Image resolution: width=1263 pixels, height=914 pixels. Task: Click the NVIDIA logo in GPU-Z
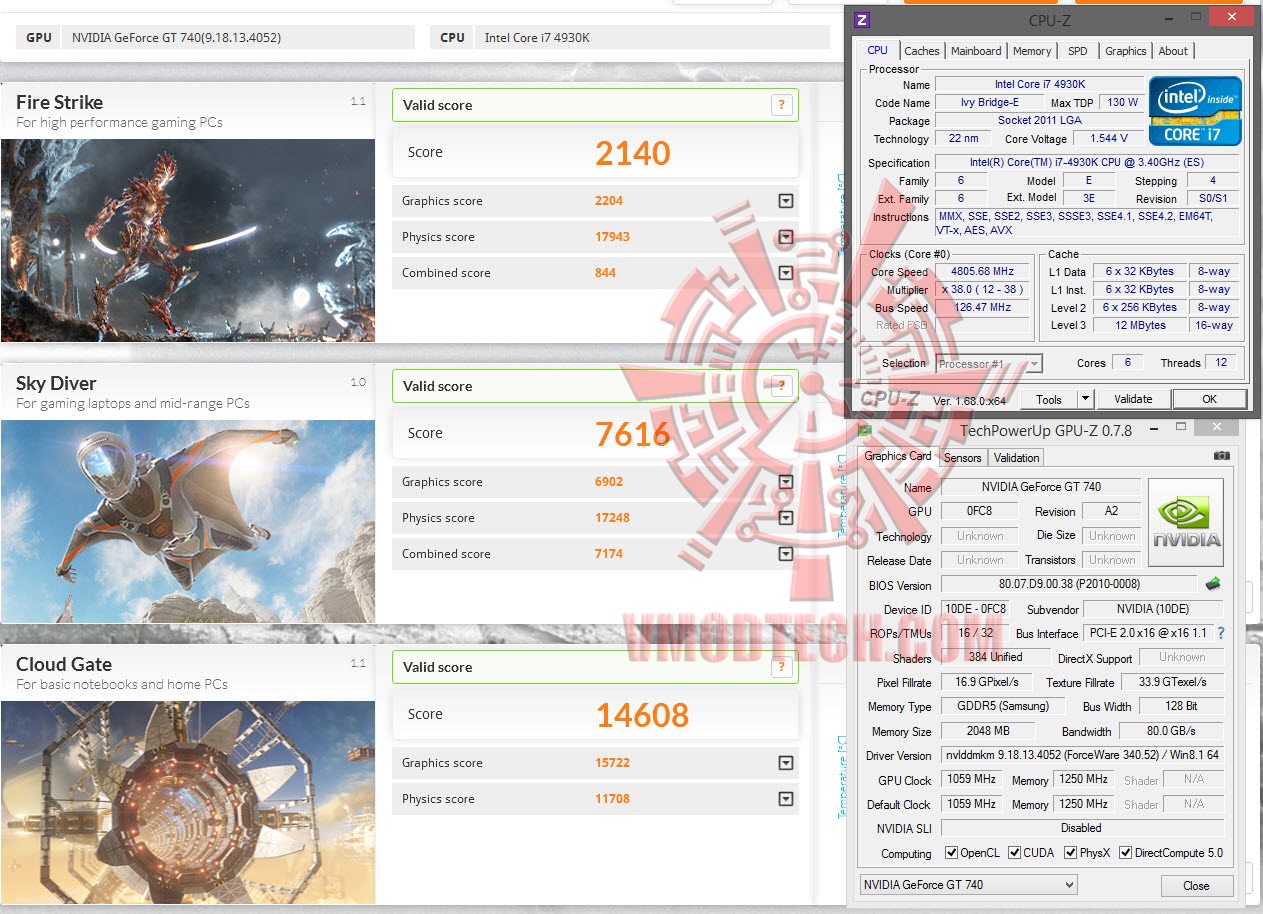point(1185,521)
